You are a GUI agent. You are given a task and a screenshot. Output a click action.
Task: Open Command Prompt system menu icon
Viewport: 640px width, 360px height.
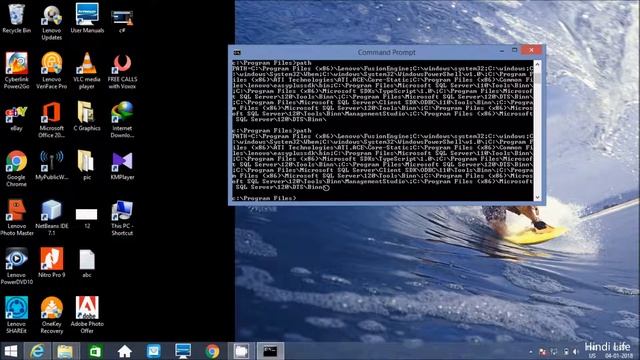pos(237,52)
